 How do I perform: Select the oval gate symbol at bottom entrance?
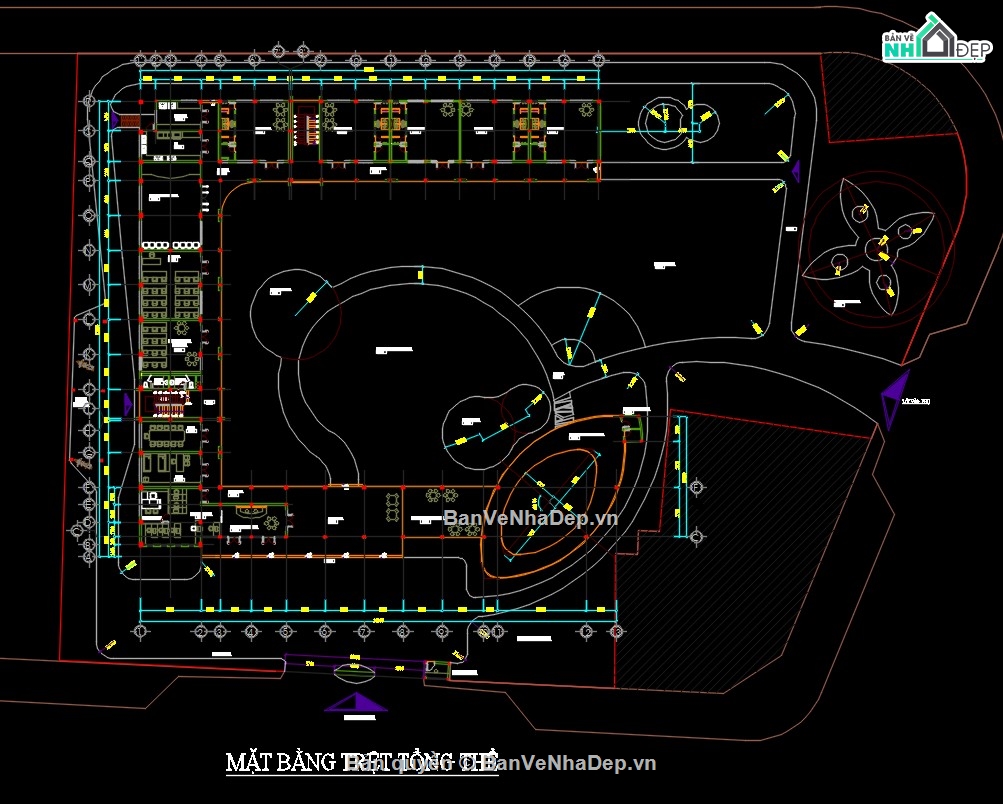tap(354, 671)
